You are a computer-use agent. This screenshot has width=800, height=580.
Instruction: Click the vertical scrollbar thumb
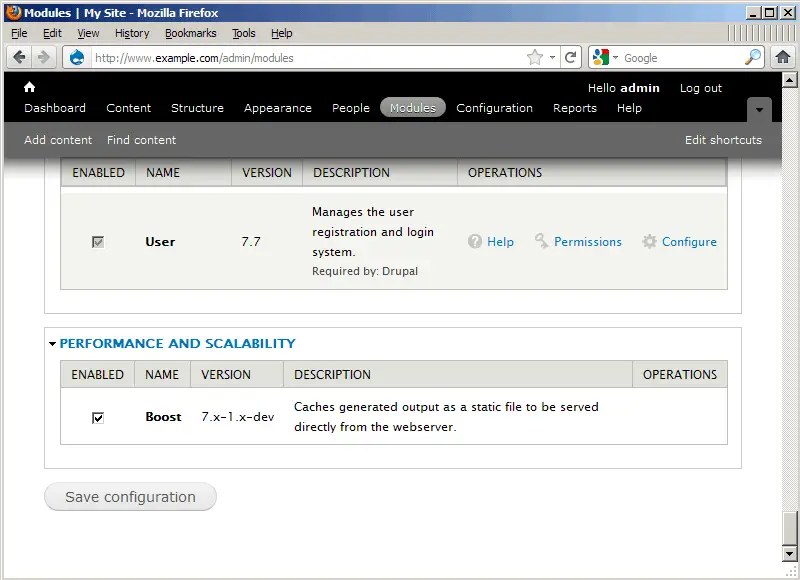pos(789,528)
